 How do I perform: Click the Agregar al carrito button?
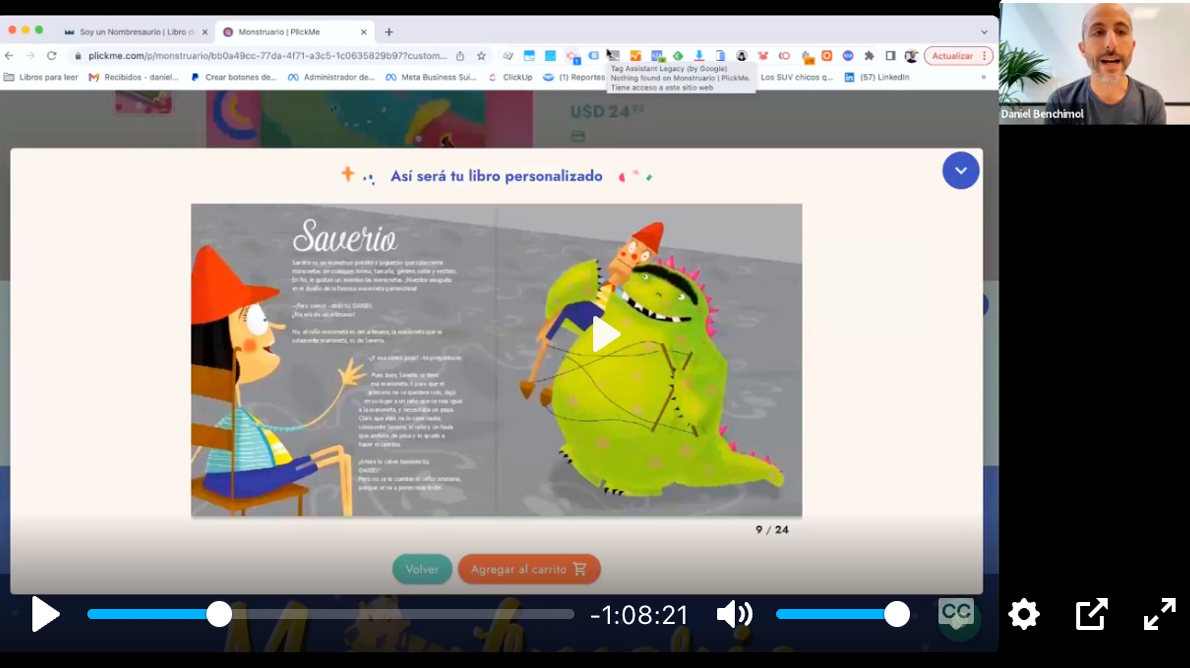coord(529,569)
